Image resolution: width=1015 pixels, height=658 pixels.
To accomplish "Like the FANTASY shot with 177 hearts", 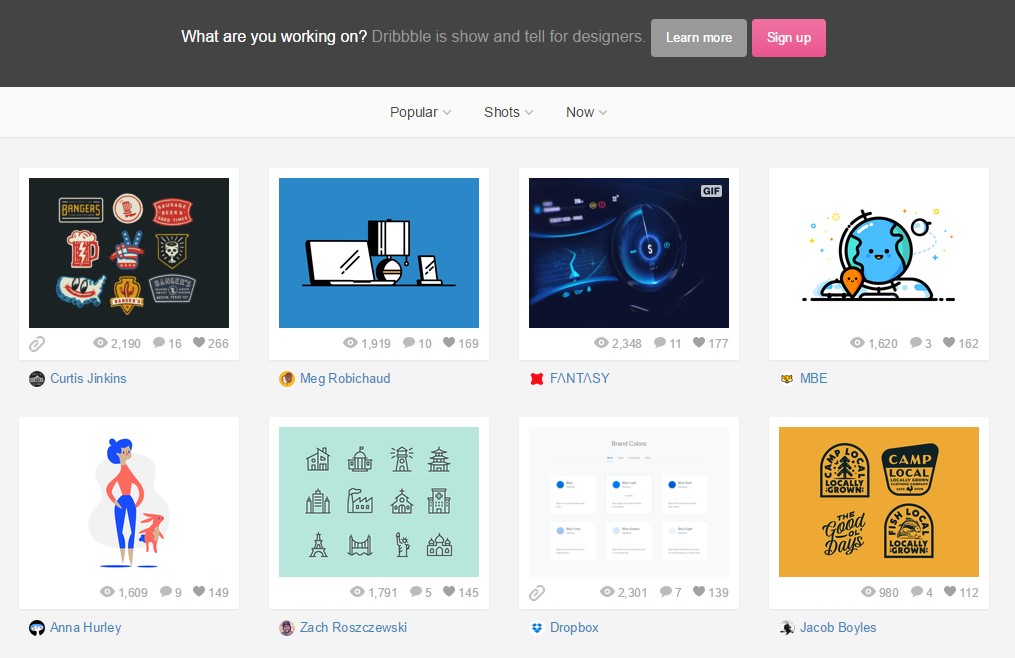I will click(699, 342).
